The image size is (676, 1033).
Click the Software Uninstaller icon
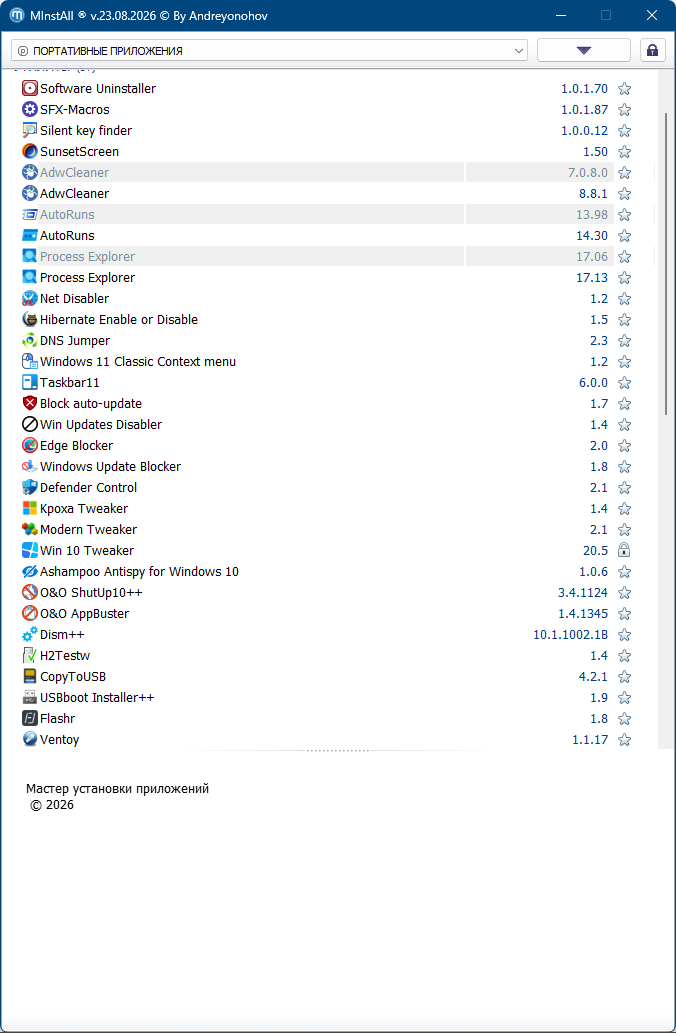30,88
